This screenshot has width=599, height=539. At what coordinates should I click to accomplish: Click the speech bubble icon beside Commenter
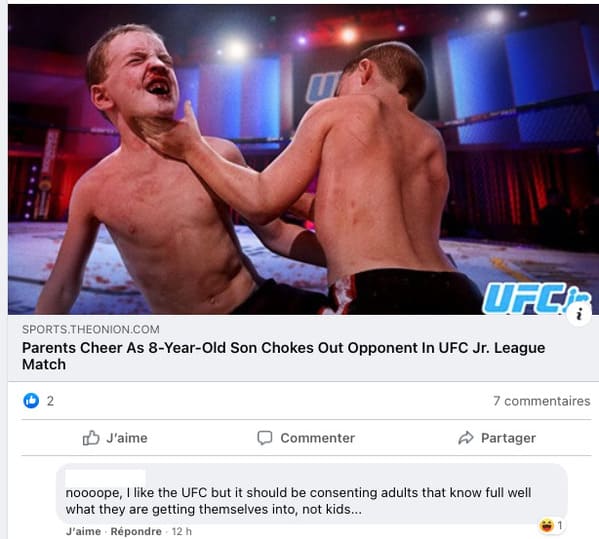pyautogui.click(x=265, y=438)
